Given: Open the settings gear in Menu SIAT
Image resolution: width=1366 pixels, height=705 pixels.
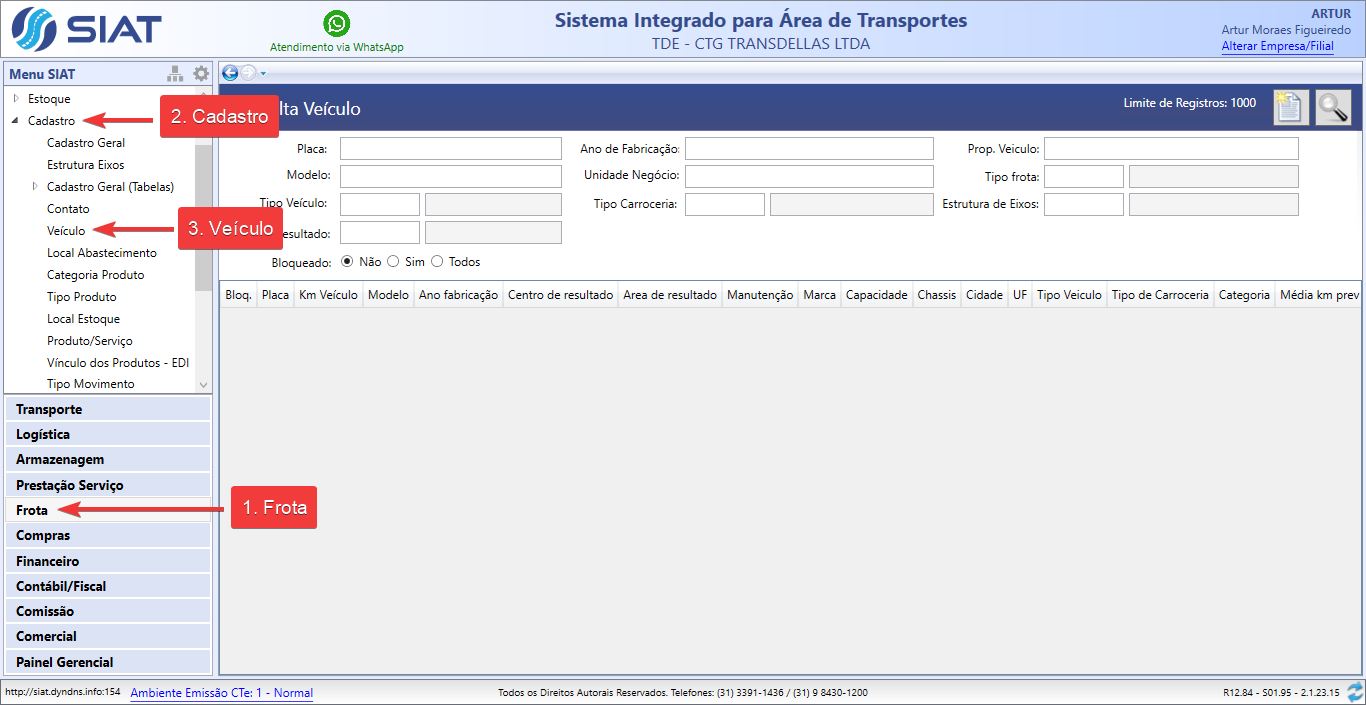Looking at the screenshot, I should pos(201,74).
